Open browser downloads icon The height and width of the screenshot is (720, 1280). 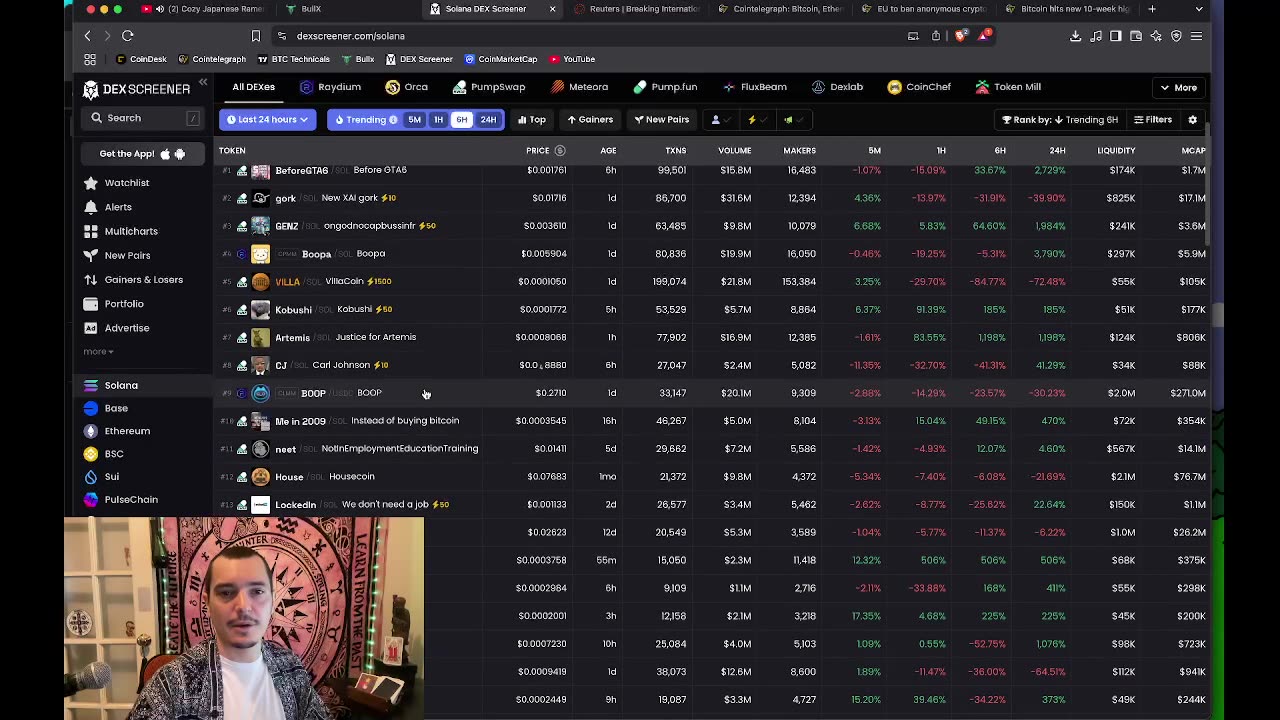coord(1076,36)
